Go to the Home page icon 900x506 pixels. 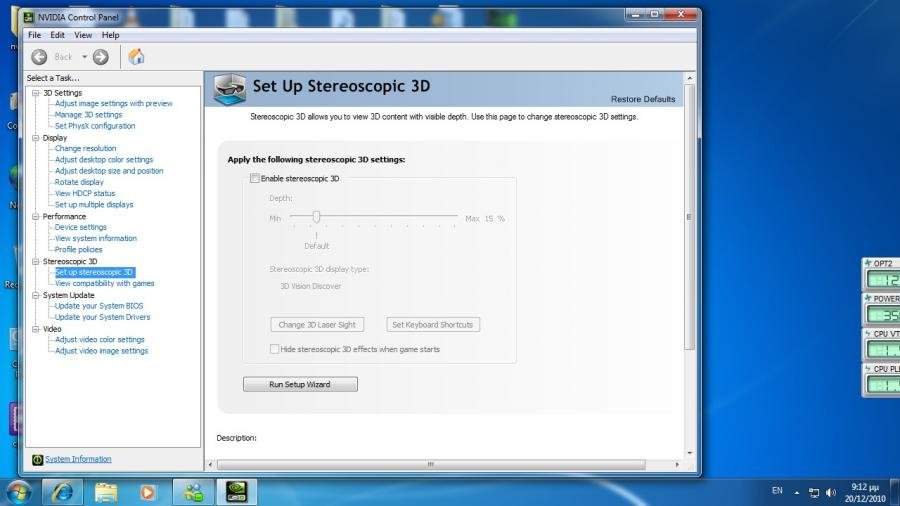click(x=137, y=56)
